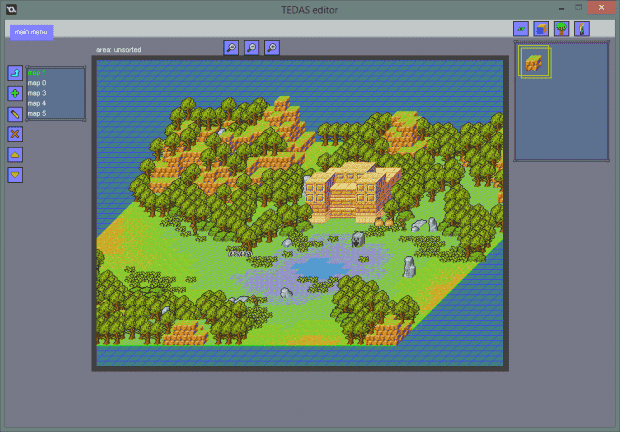620x432 pixels.
Task: Select the pencil edit map icon
Action: click(15, 113)
